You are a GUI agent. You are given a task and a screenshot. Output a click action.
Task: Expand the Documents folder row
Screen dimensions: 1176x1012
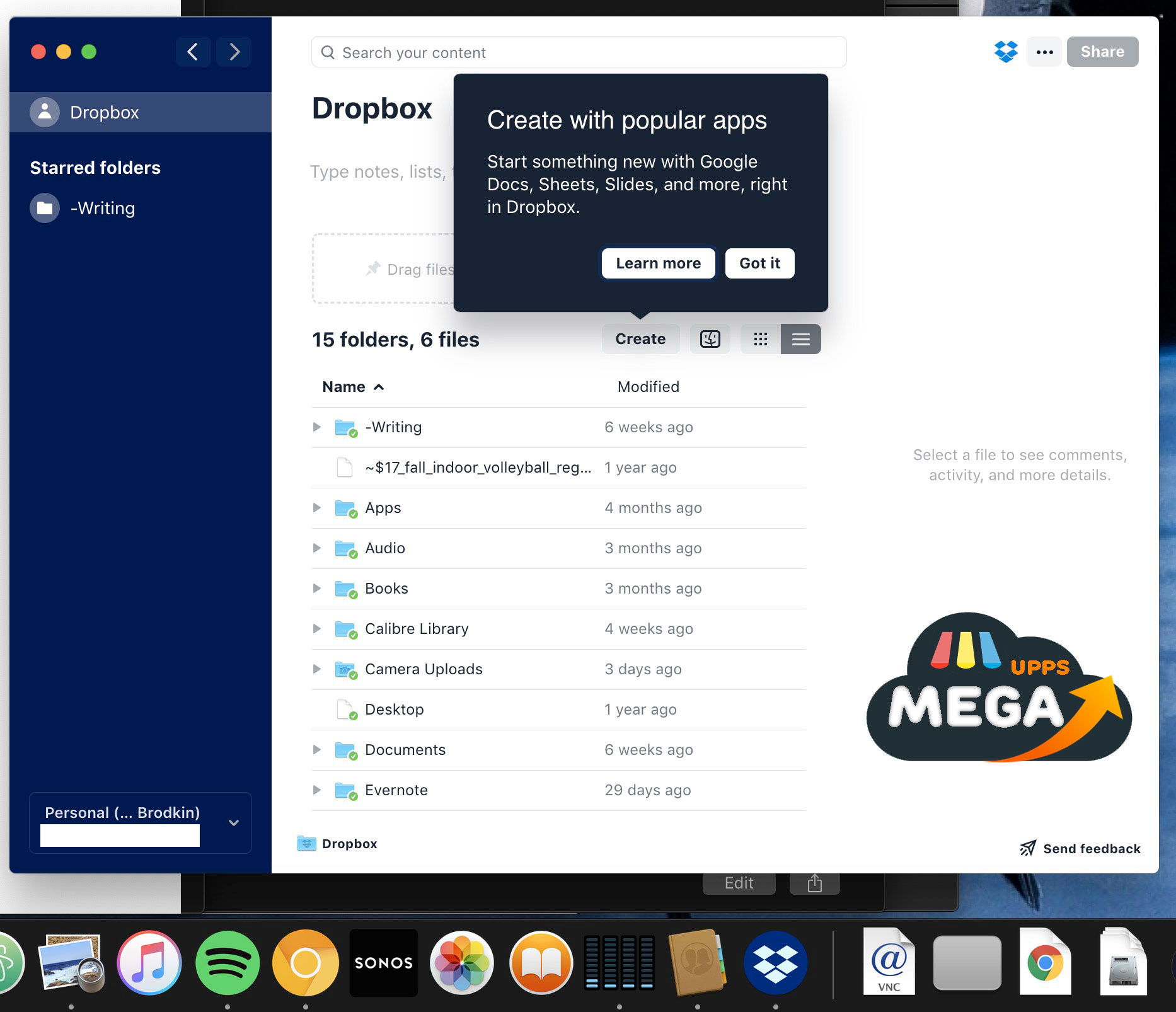point(317,750)
